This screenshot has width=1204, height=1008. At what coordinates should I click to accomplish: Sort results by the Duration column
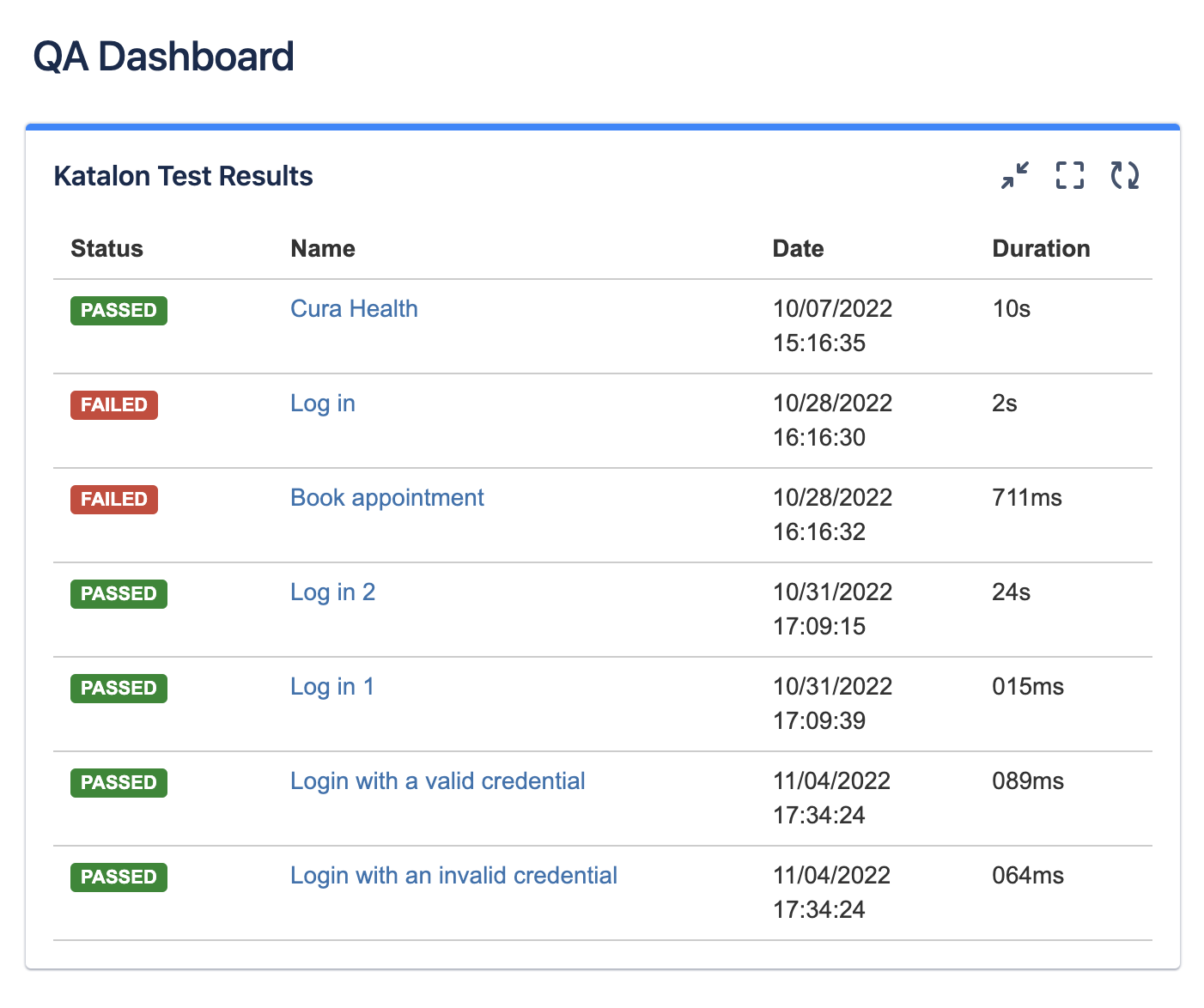click(1041, 248)
